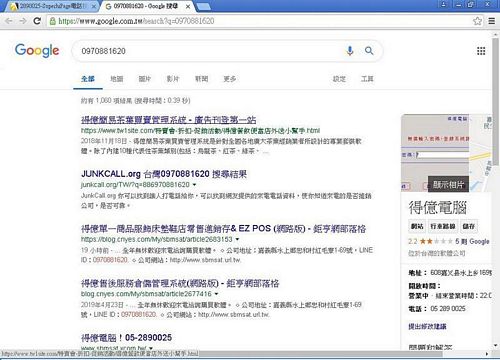The height and width of the screenshot is (360, 500).
Task: Click phone number 05 289 0025
Action: pyautogui.click(x=448, y=309)
